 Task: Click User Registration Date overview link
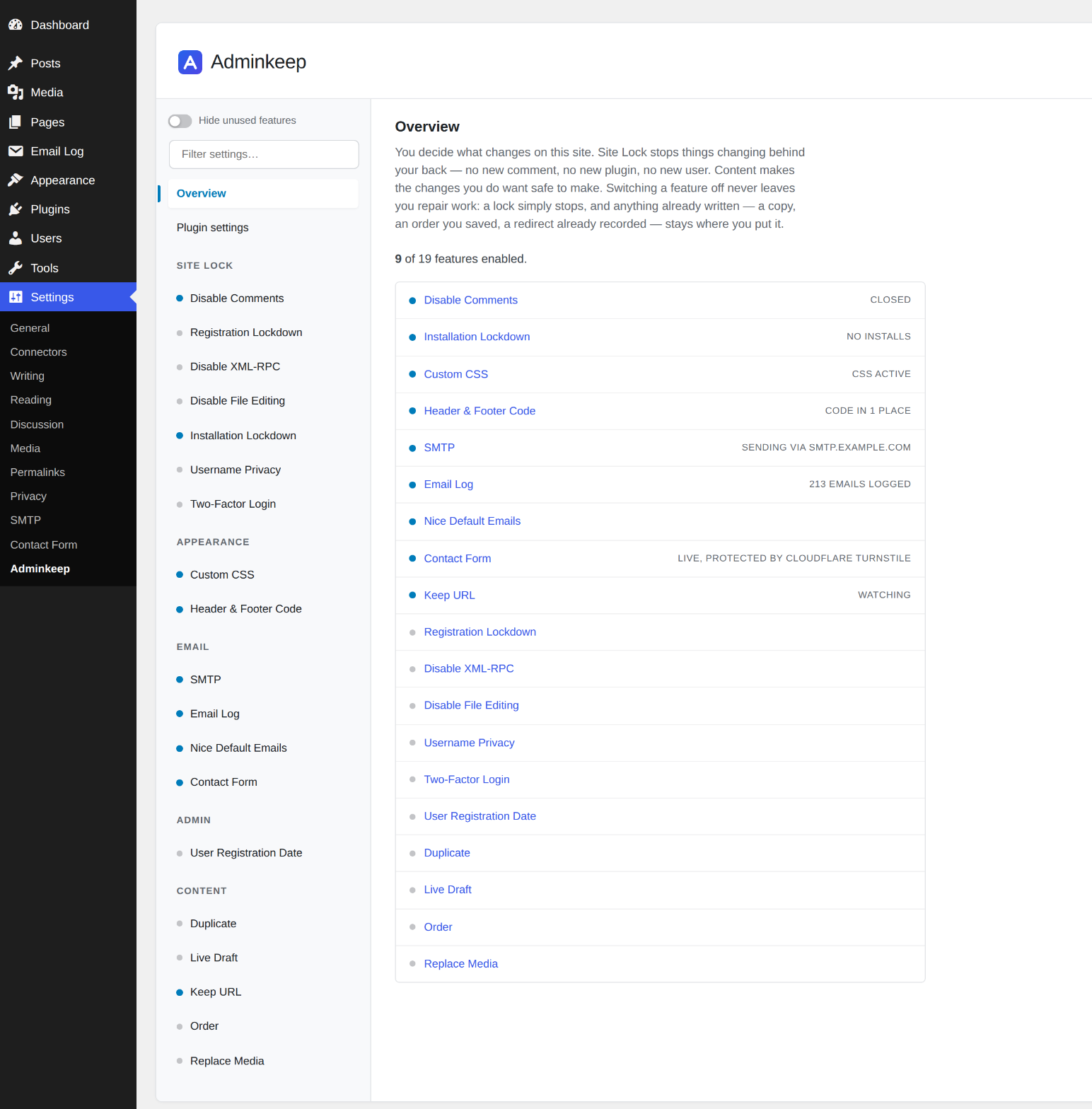click(480, 816)
